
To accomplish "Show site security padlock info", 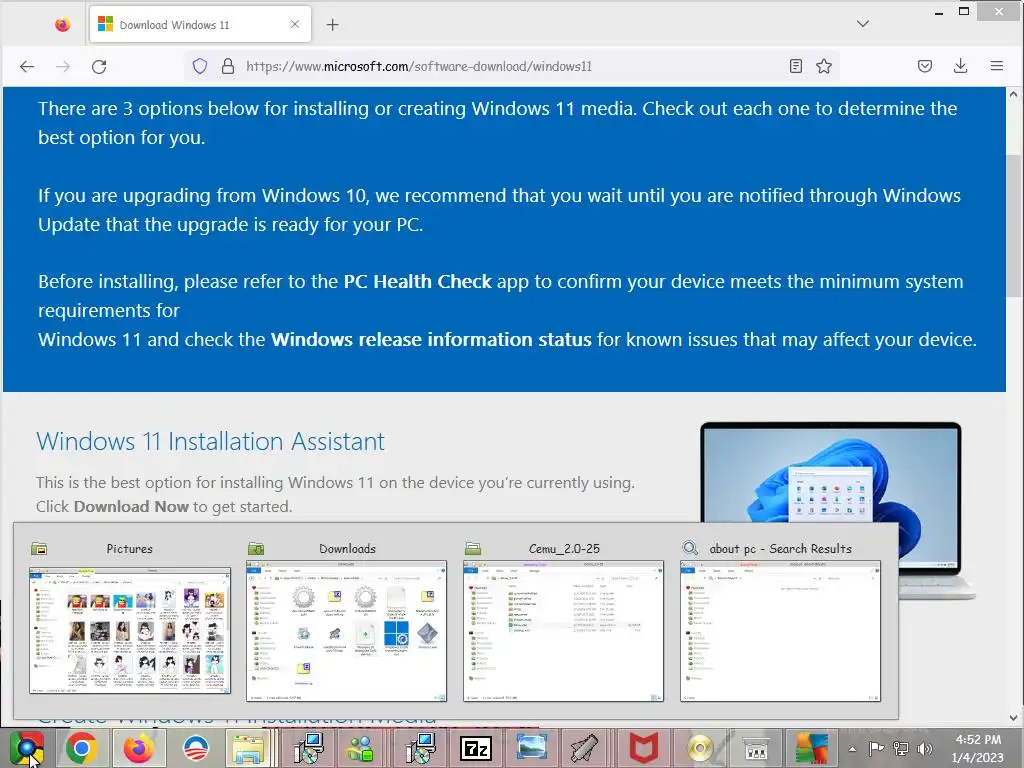I will click(x=227, y=66).
